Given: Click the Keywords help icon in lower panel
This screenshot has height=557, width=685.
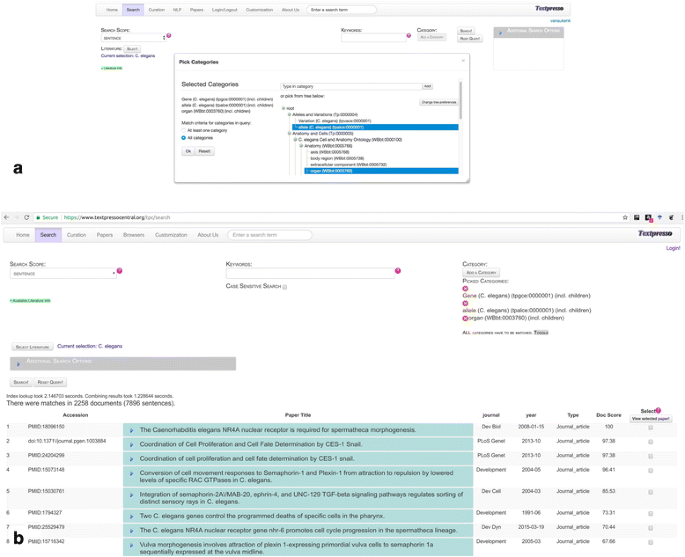Looking at the screenshot, I should click(398, 271).
